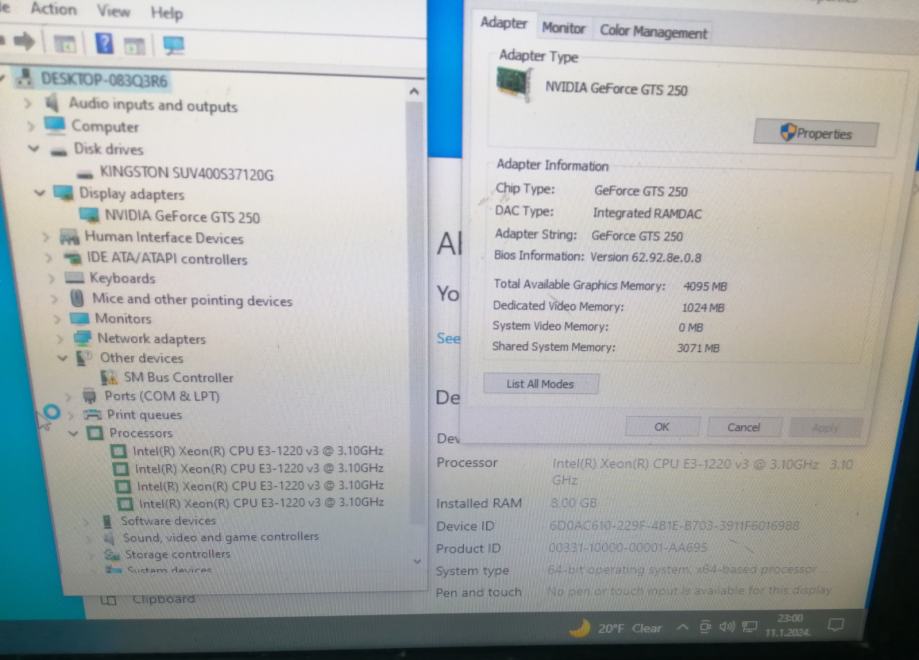
Task: Click the Mice and other pointing devices icon
Action: pos(77,298)
